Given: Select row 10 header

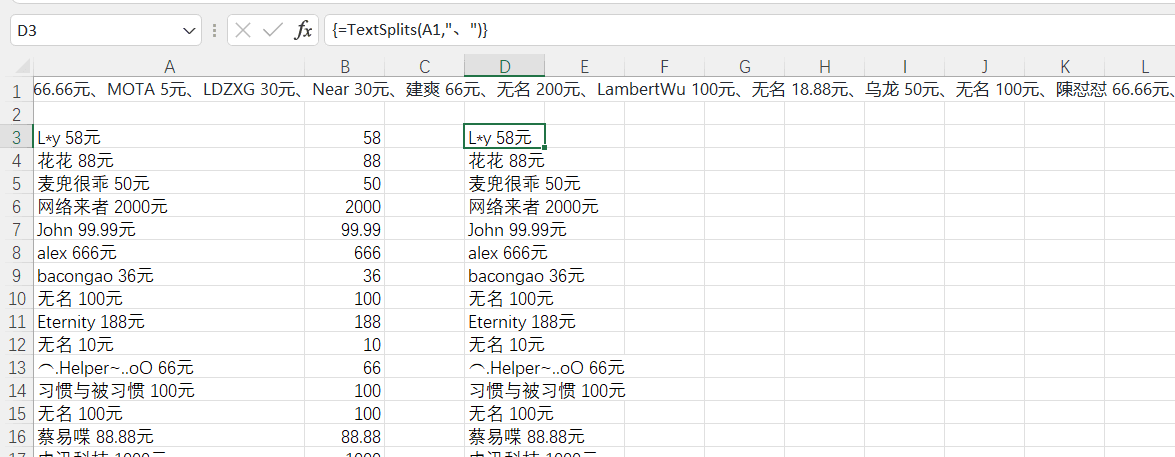Looking at the screenshot, I should coord(16,298).
